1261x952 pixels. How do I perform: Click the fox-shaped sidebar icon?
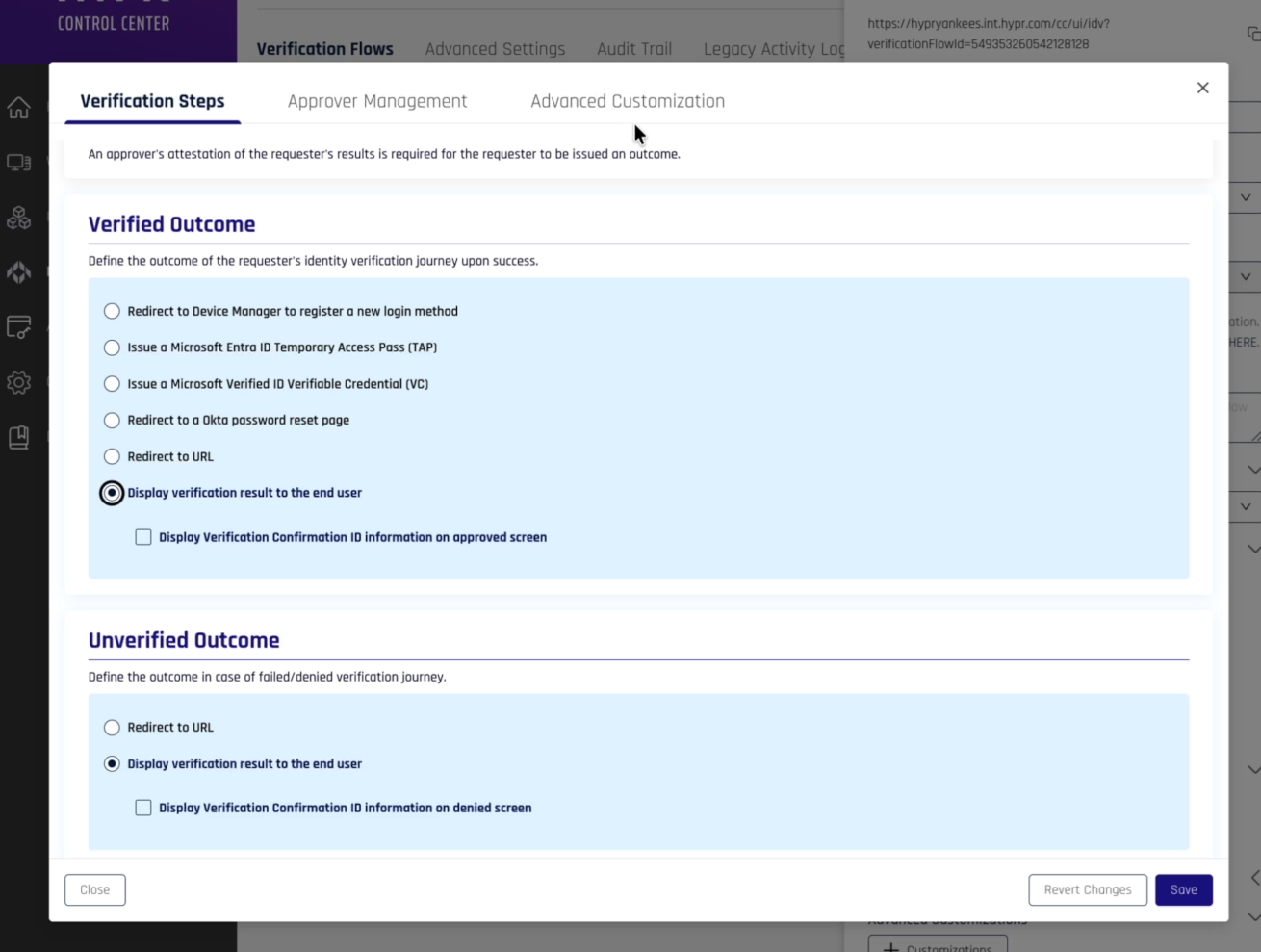tap(18, 272)
